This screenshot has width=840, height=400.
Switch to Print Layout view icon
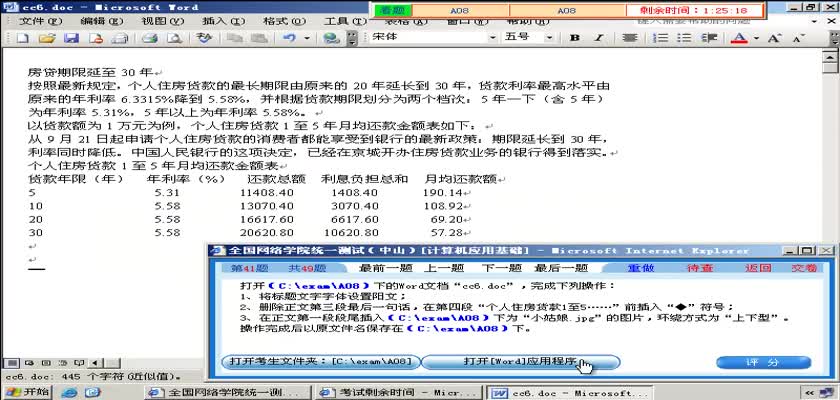pyautogui.click(x=46, y=363)
